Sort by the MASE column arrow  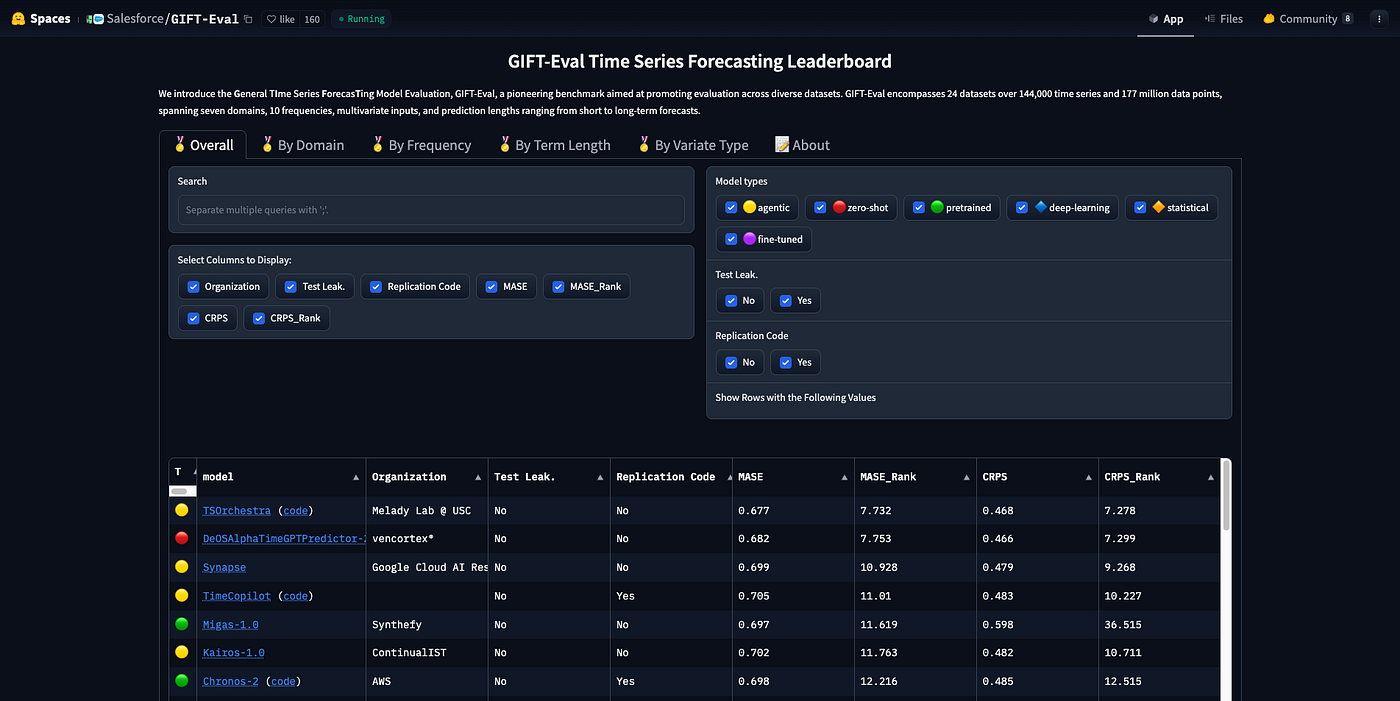point(845,477)
